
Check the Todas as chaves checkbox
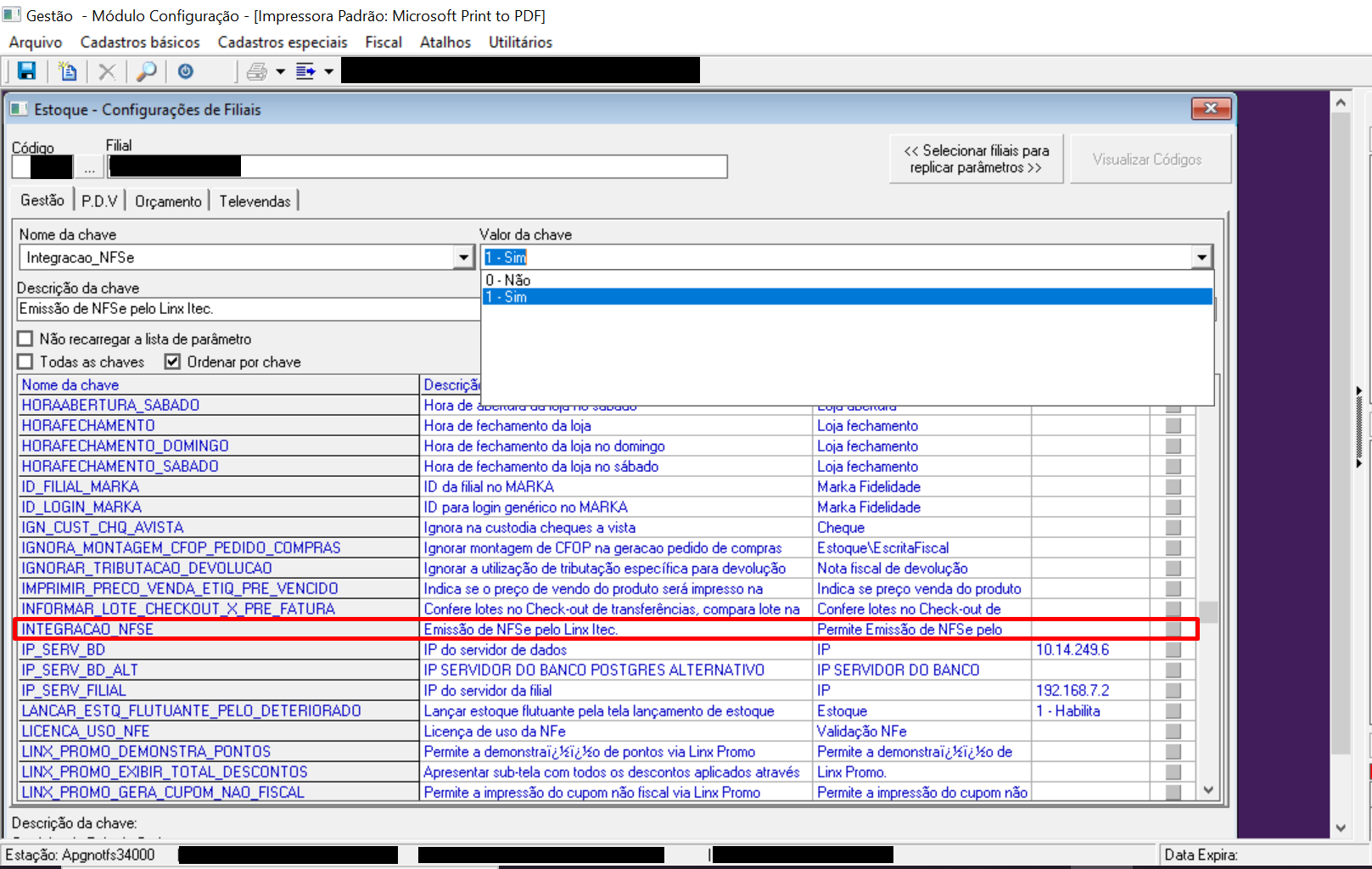[x=25, y=362]
